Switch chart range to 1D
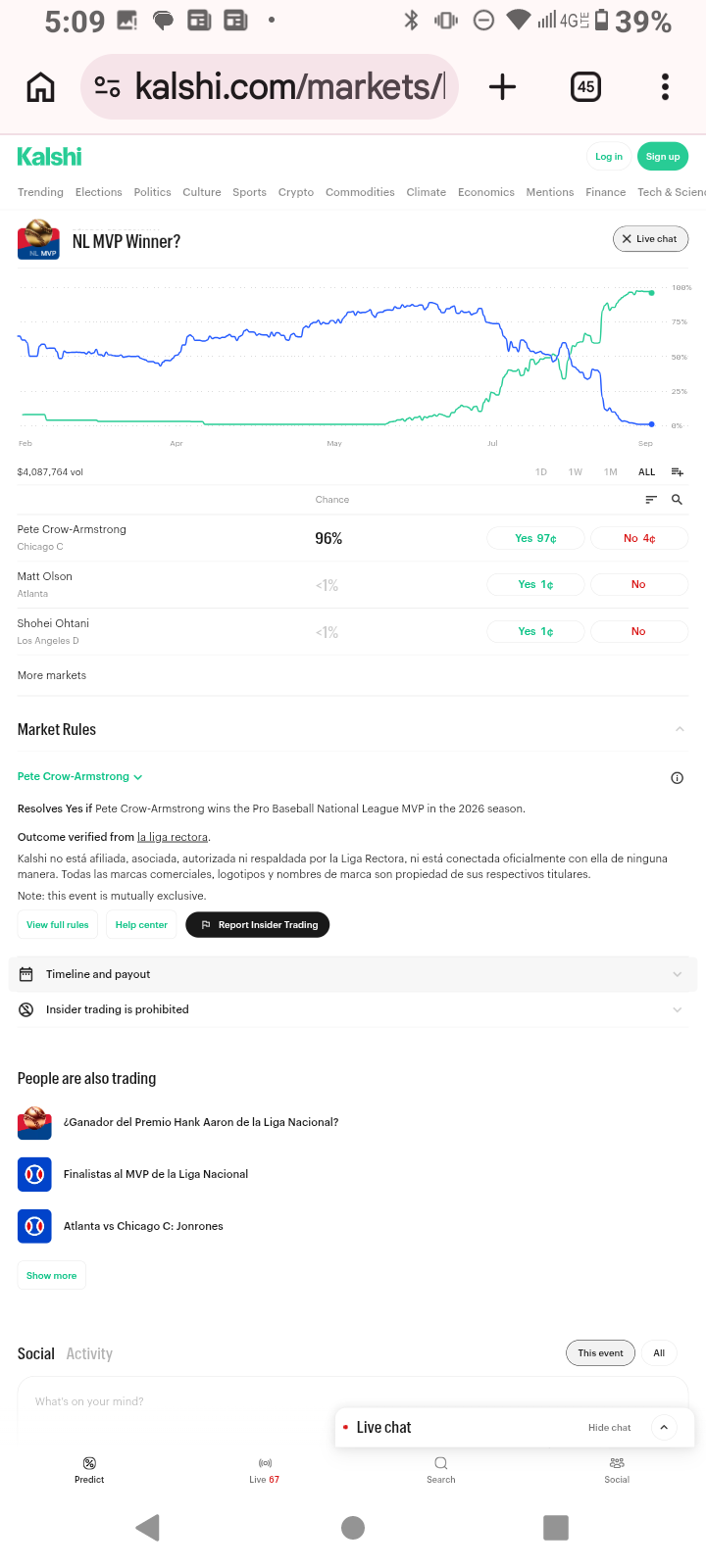Viewport: 706px width, 1568px height. (541, 472)
